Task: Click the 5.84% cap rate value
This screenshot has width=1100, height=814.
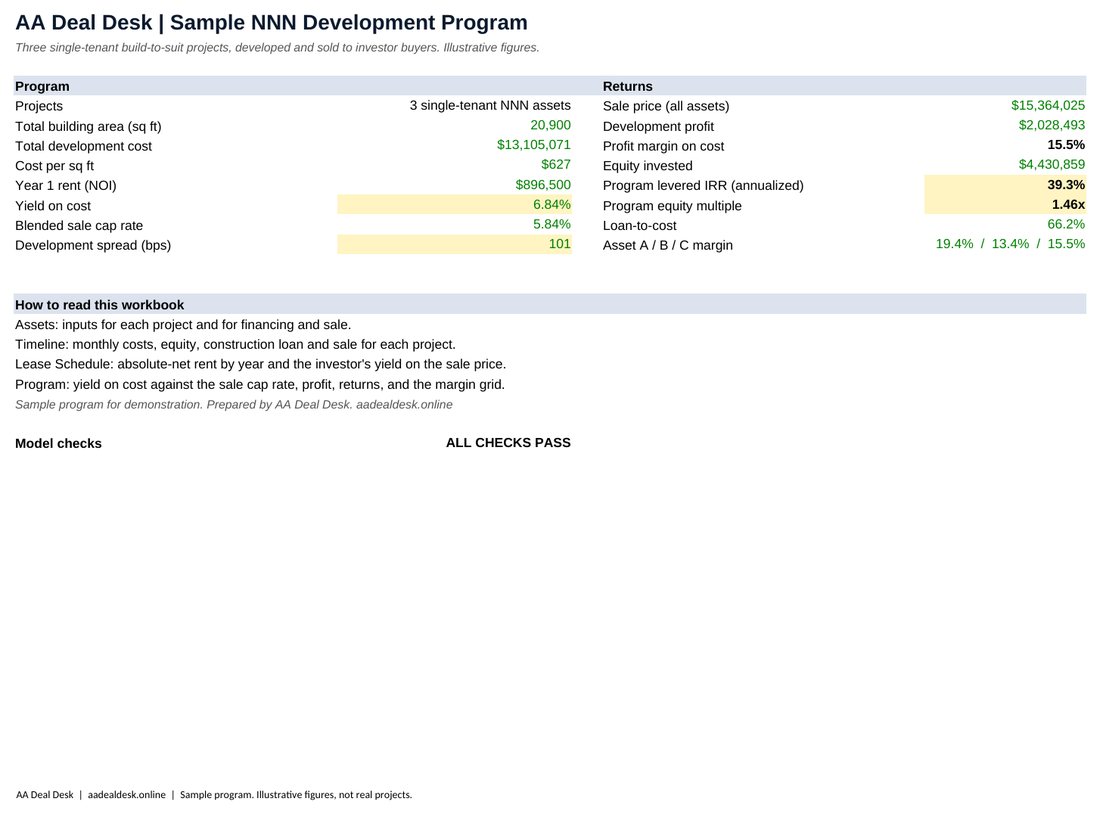Action: pos(551,224)
